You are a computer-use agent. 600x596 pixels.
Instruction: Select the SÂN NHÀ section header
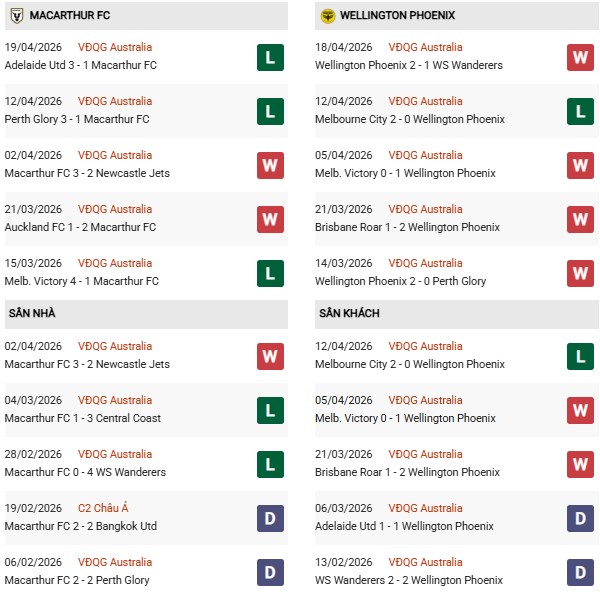(32, 314)
